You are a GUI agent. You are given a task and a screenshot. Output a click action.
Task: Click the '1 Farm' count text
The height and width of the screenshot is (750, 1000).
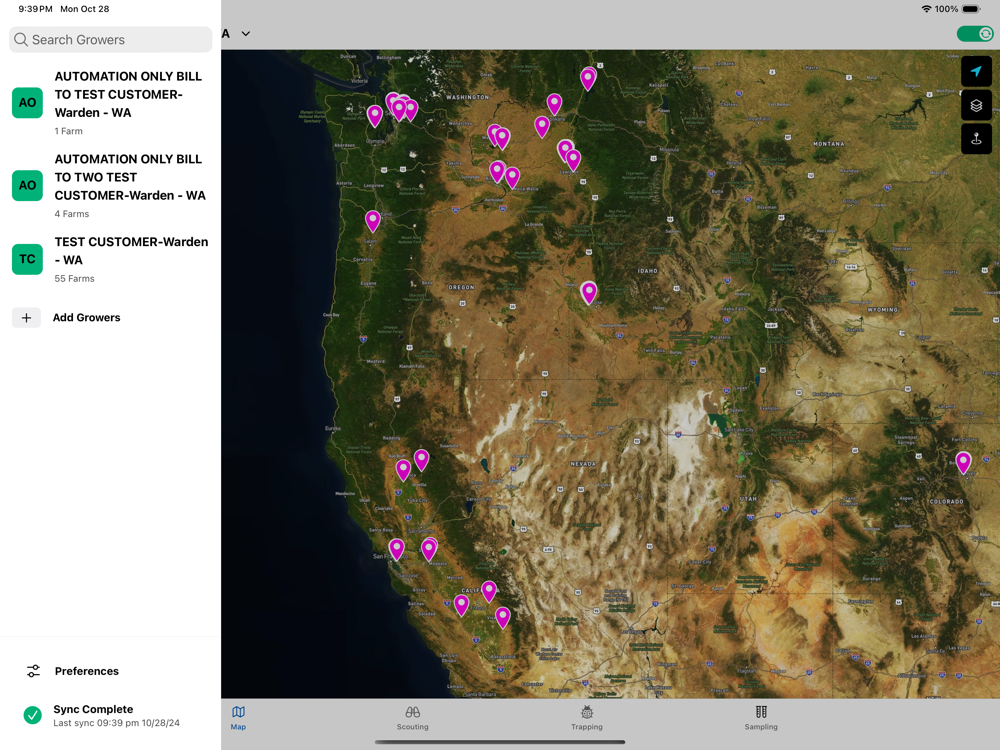pyautogui.click(x=69, y=131)
